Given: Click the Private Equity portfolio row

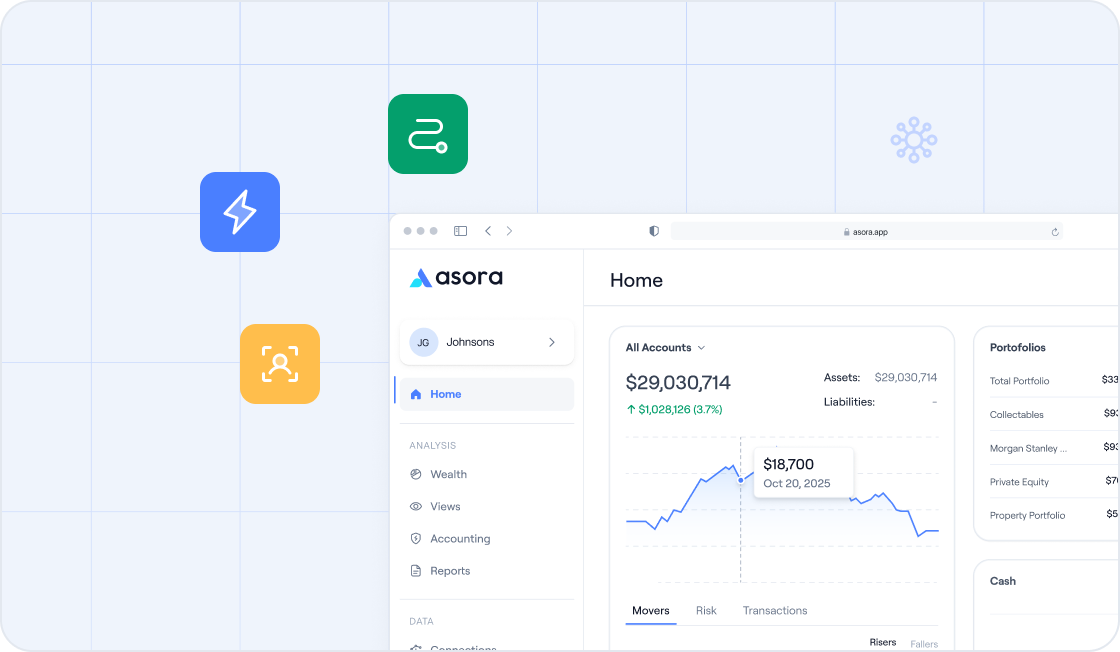Looking at the screenshot, I should [x=1054, y=481].
